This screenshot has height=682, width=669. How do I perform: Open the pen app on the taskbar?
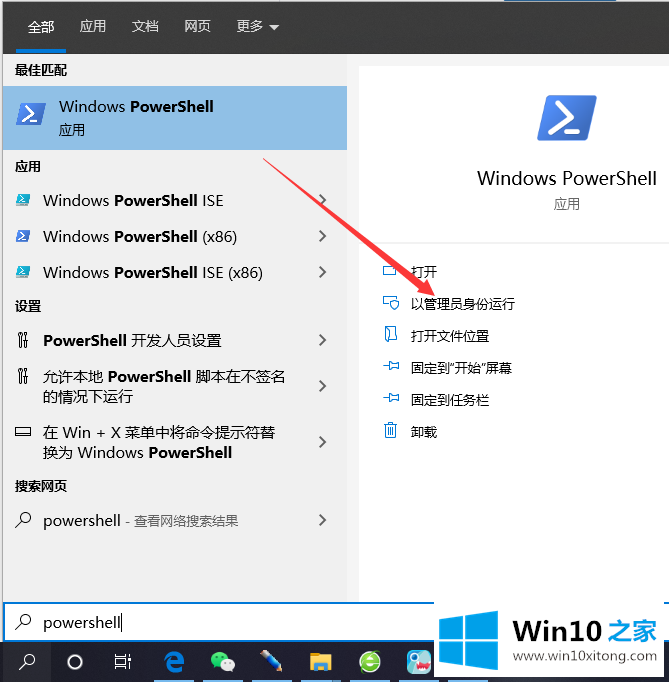(271, 661)
